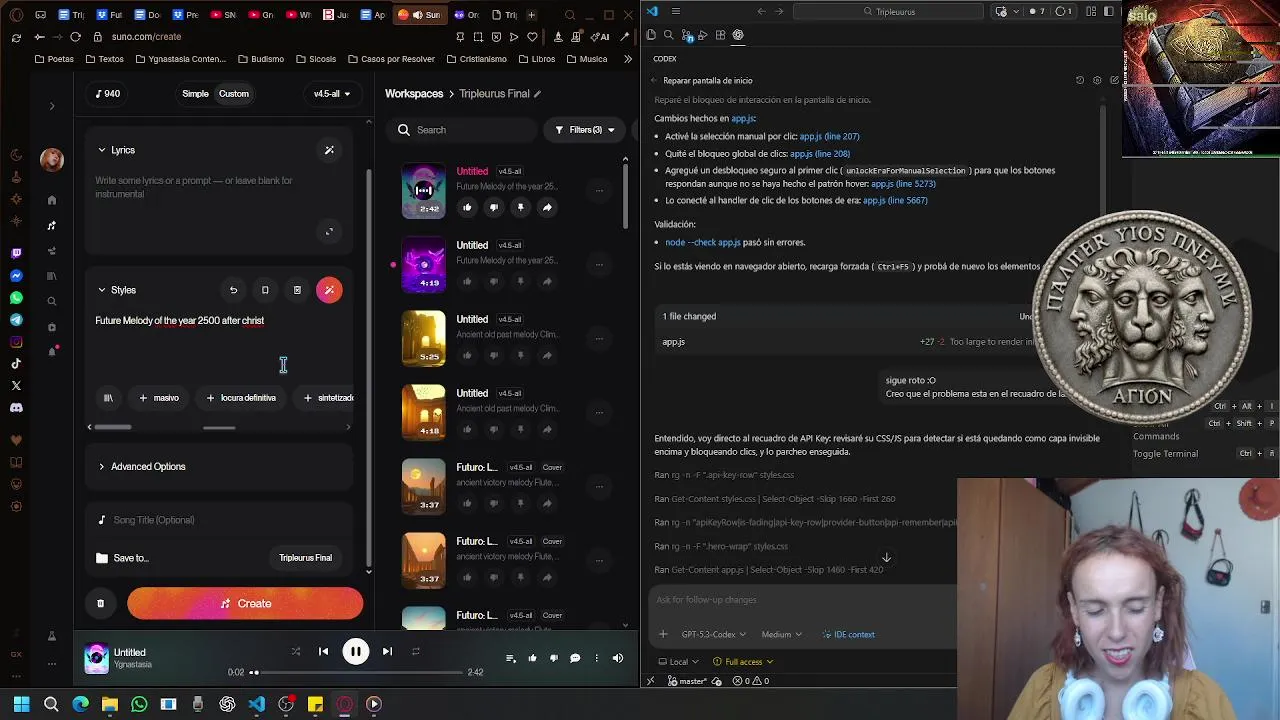This screenshot has height=720, width=1280.
Task: Open app.js (line 207) link
Action: click(829, 136)
